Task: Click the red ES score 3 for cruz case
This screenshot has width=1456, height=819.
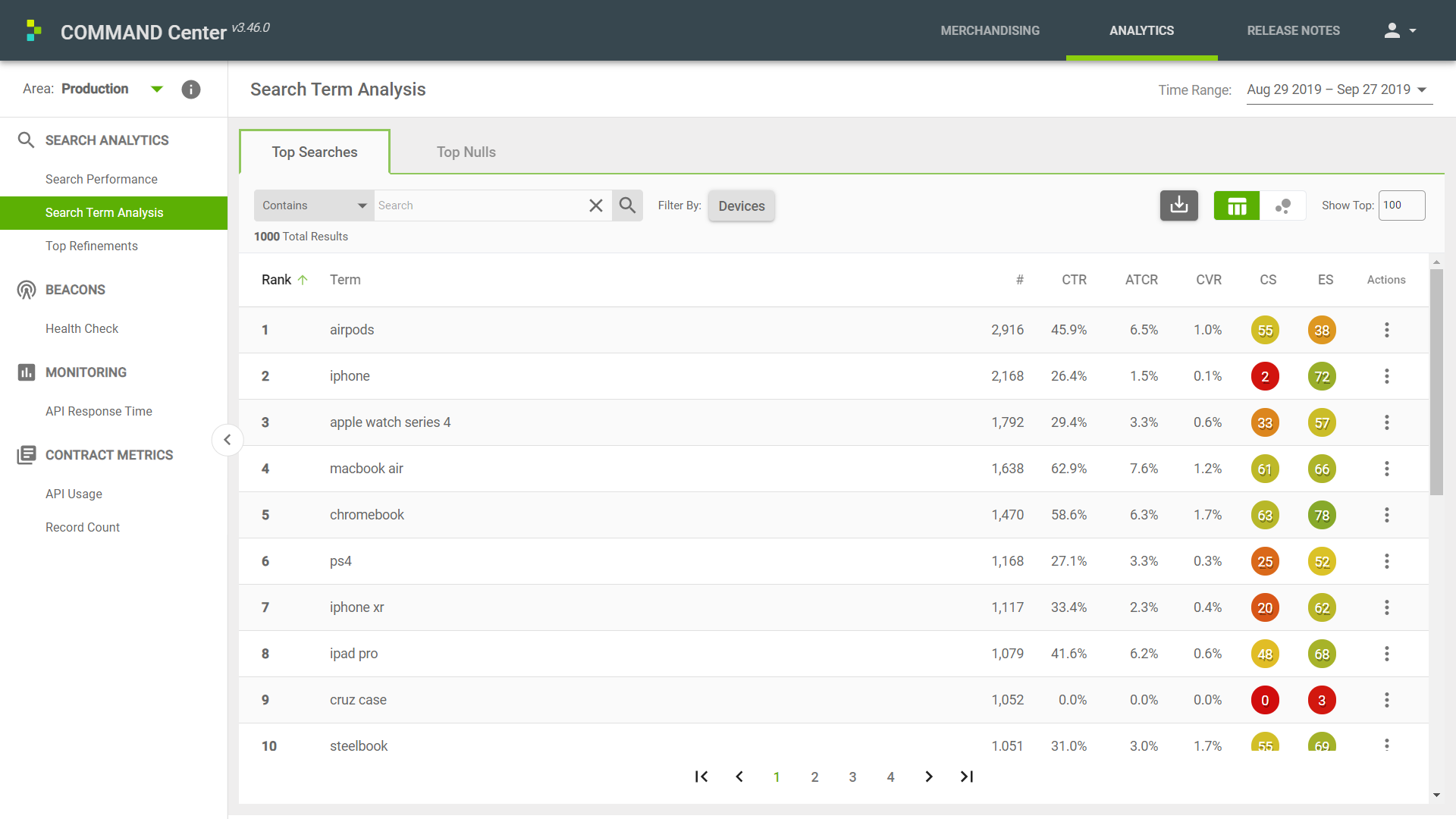Action: tap(1322, 700)
